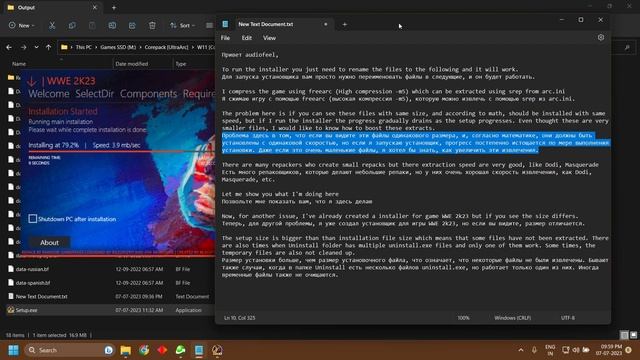Click Games SSD (M:) in the breadcrumb
This screenshot has width=640, height=360.
pyautogui.click(x=118, y=47)
